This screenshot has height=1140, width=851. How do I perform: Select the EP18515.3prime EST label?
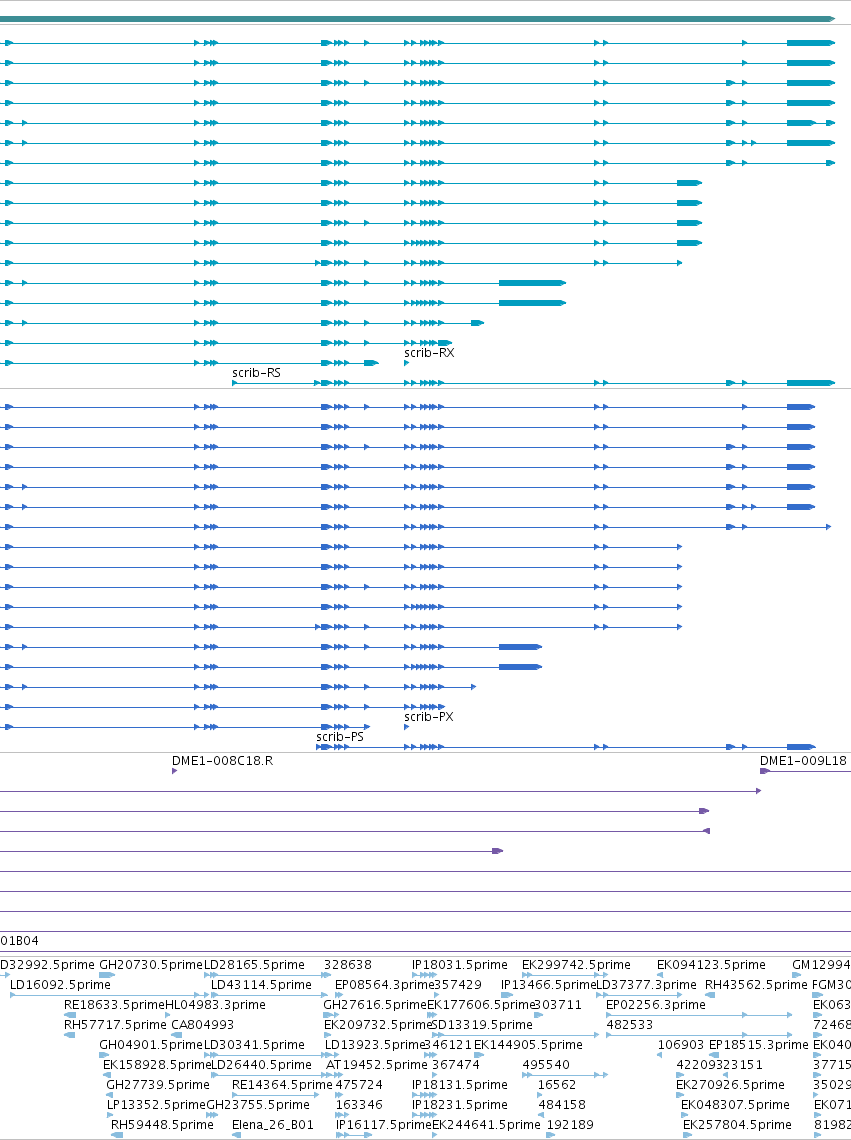coord(759,1045)
